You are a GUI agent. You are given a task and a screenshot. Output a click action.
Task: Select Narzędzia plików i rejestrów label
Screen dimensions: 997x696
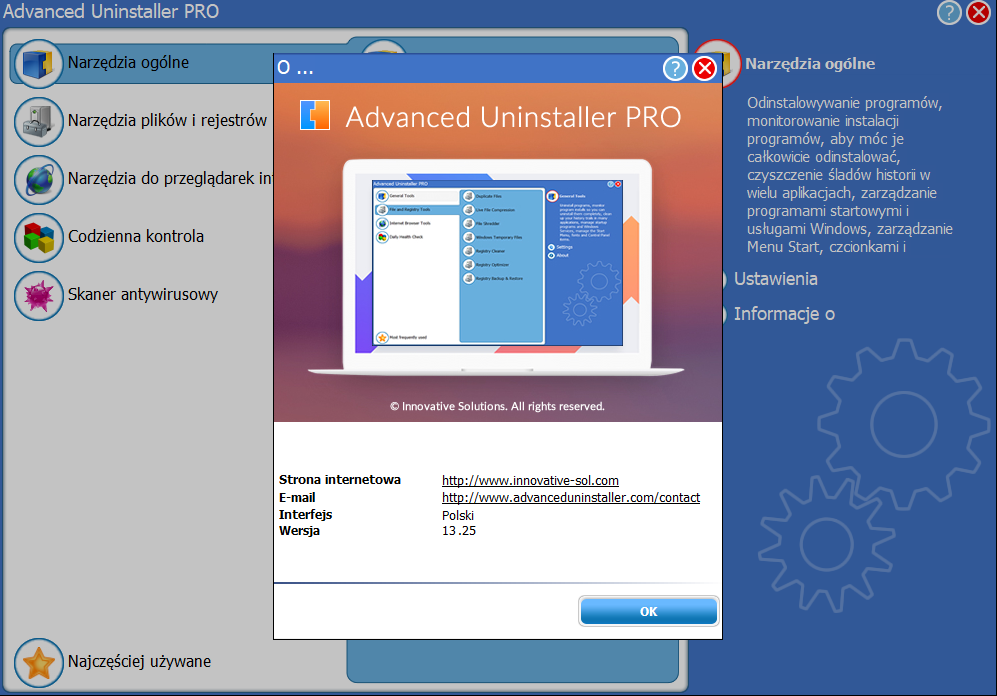point(167,120)
